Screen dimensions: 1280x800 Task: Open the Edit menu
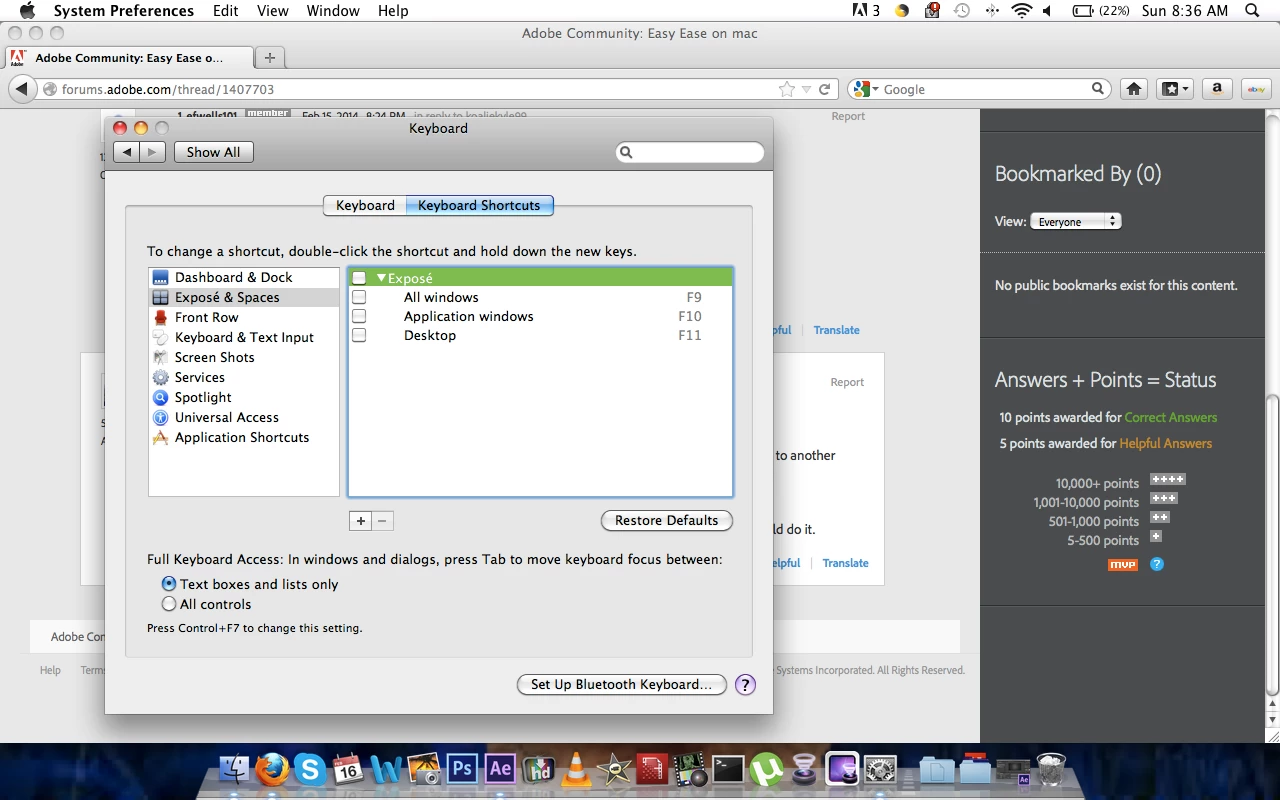point(225,11)
